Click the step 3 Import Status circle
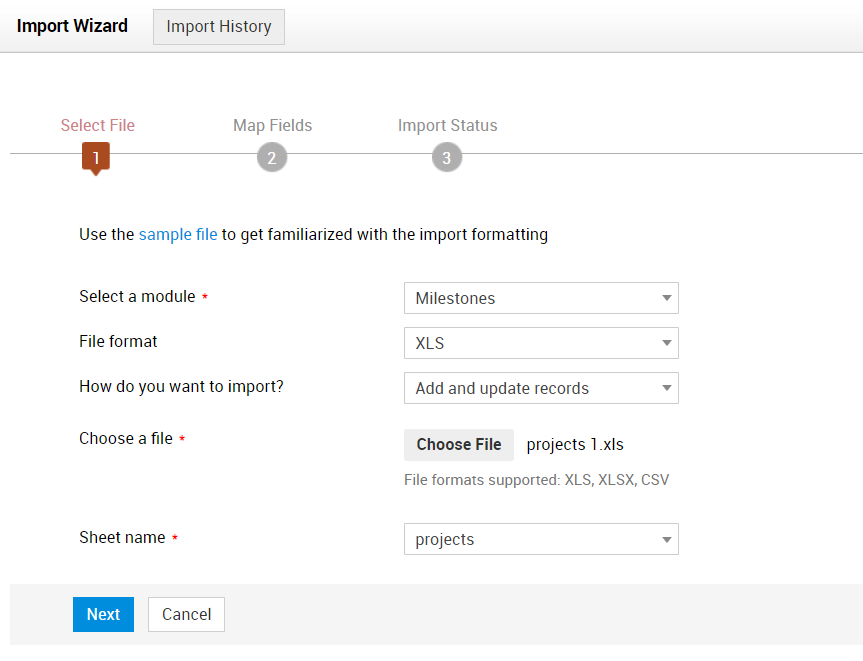The height and width of the screenshot is (661, 863). pos(447,157)
